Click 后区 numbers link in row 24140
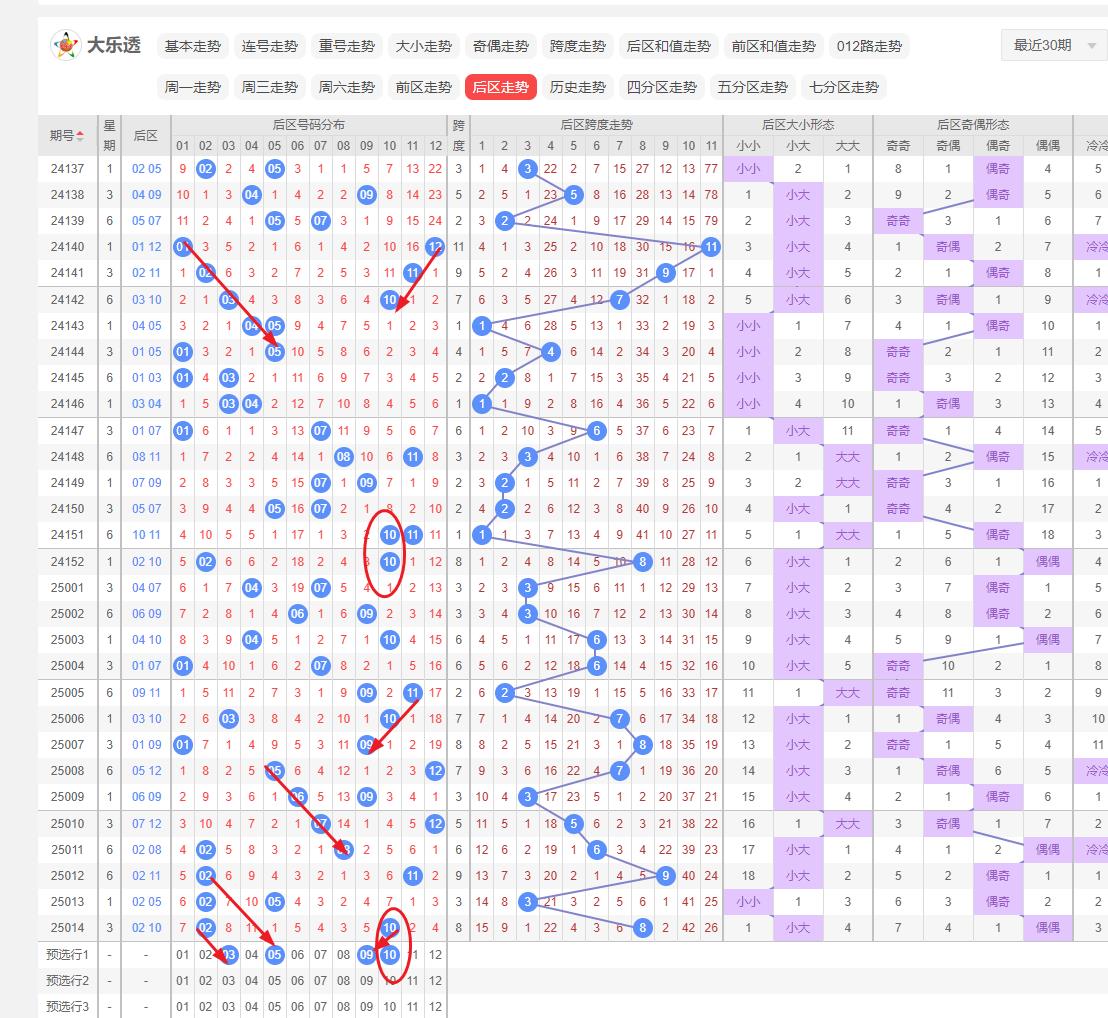 (x=146, y=247)
